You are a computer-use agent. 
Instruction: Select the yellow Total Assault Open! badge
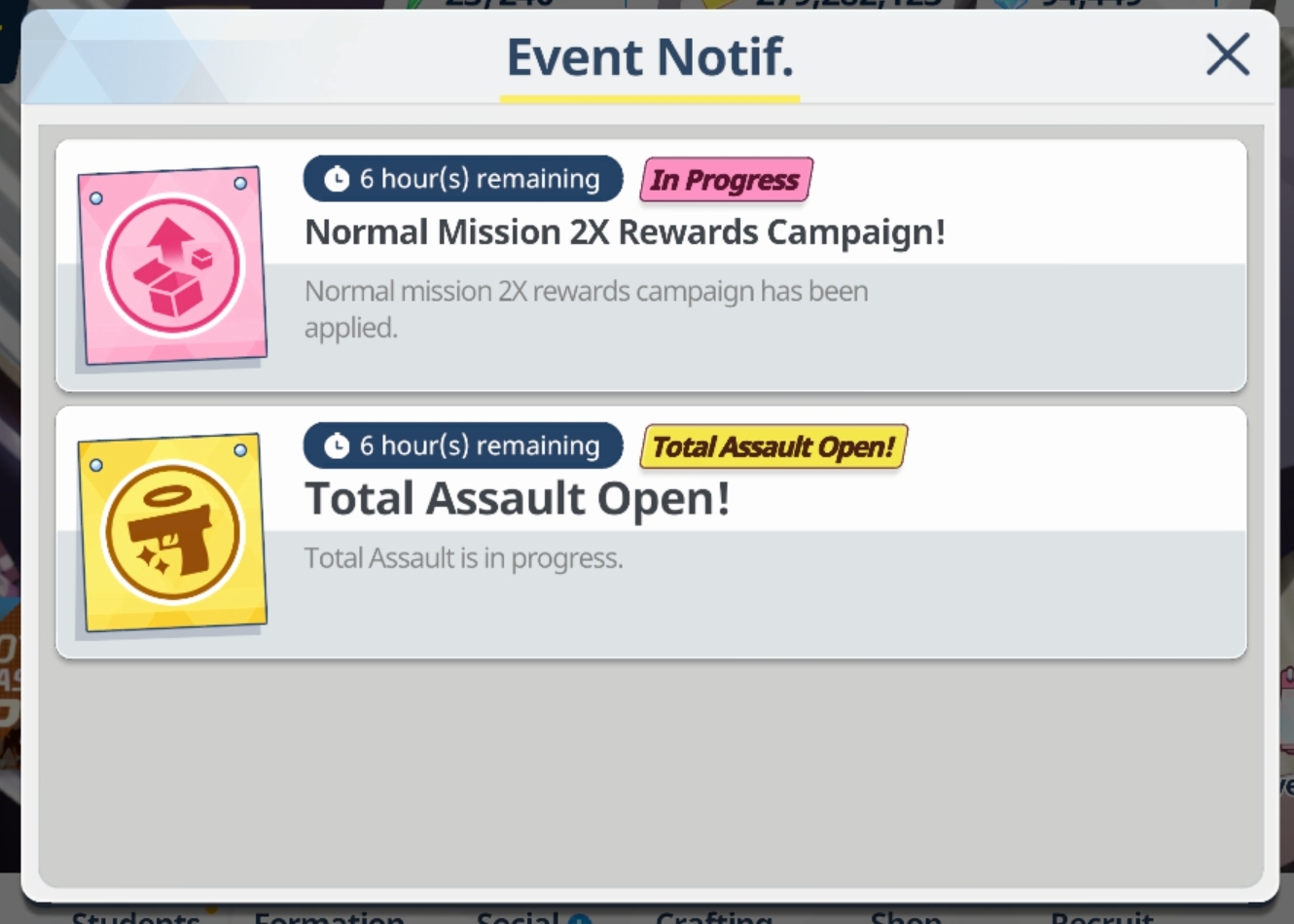773,446
